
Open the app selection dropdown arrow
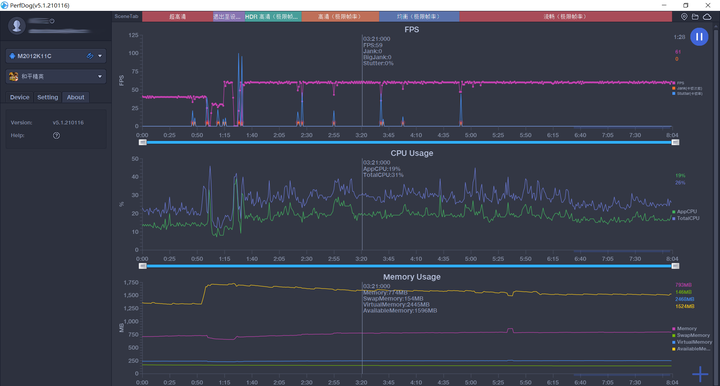click(x=100, y=76)
